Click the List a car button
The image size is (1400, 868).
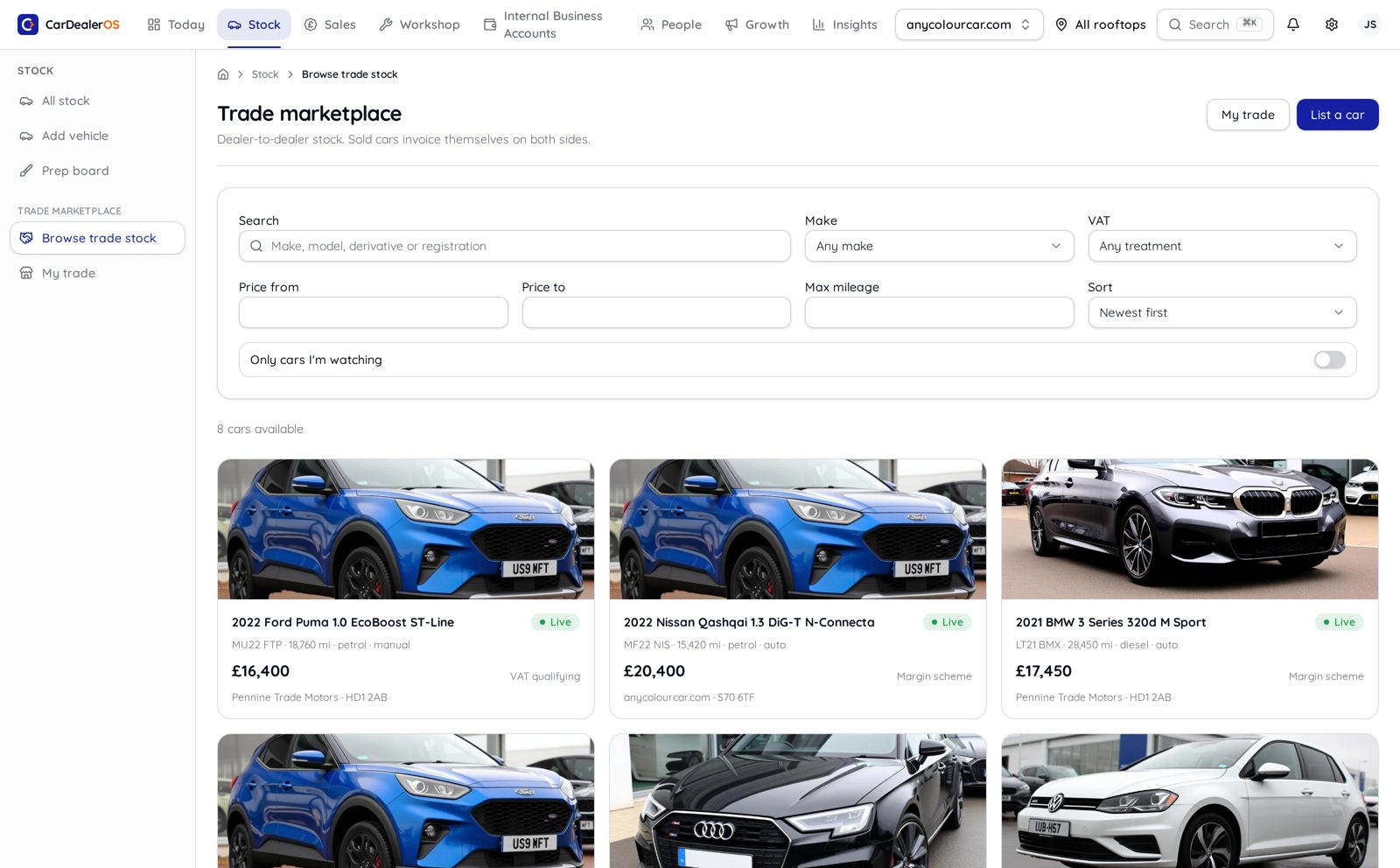tap(1337, 115)
